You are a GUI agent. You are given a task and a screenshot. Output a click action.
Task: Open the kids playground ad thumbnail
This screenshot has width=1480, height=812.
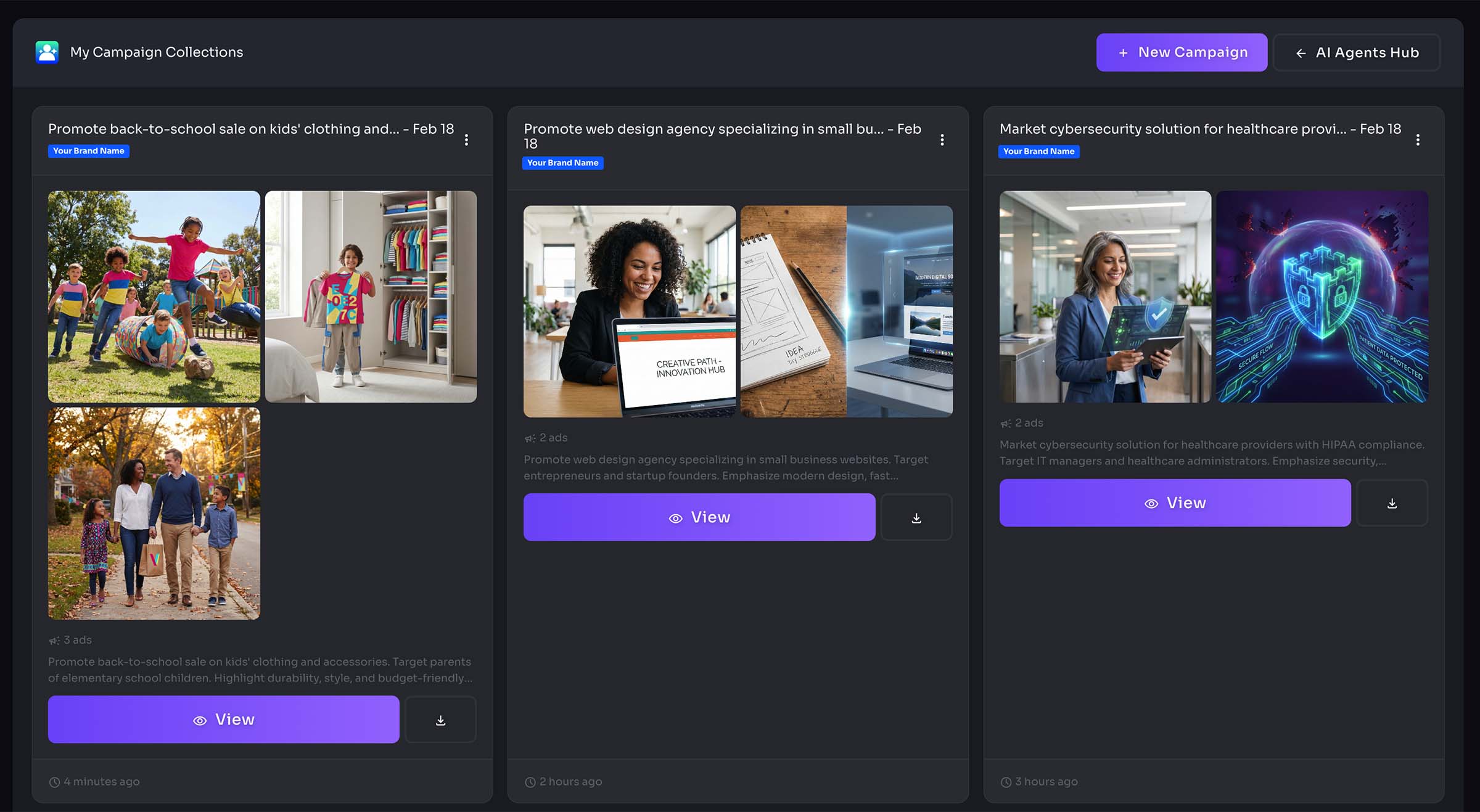(154, 297)
